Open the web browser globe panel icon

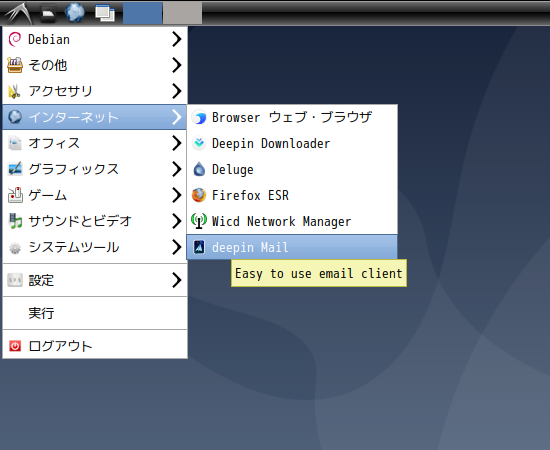(x=75, y=13)
